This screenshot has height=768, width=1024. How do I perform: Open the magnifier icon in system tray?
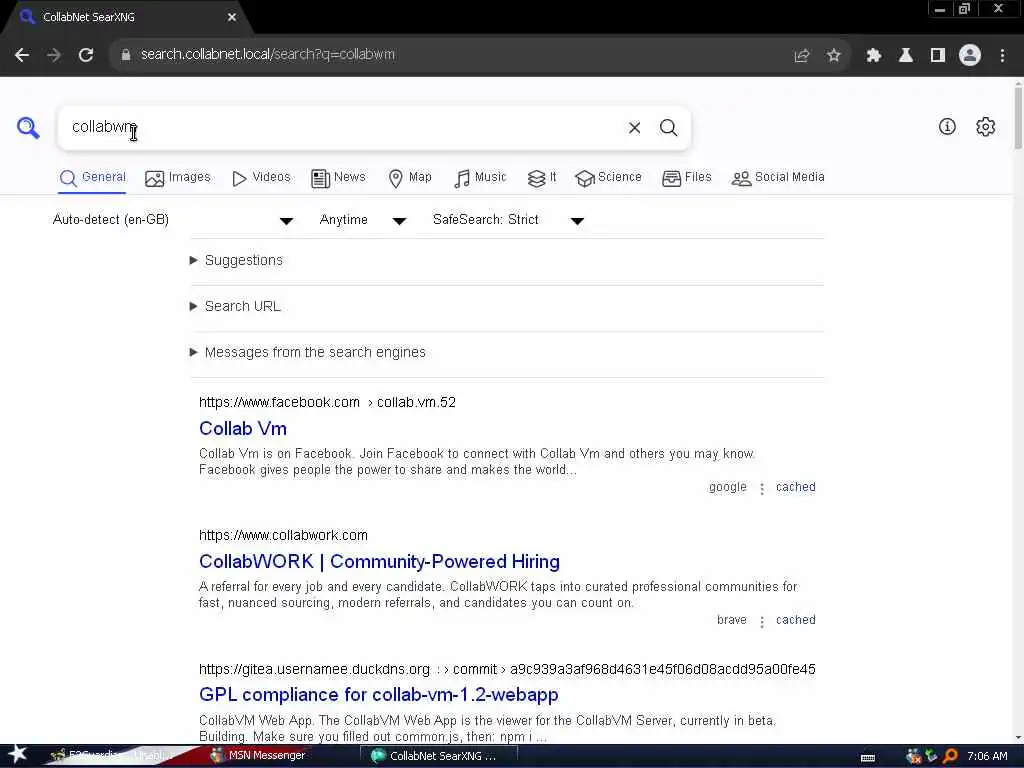coord(950,756)
